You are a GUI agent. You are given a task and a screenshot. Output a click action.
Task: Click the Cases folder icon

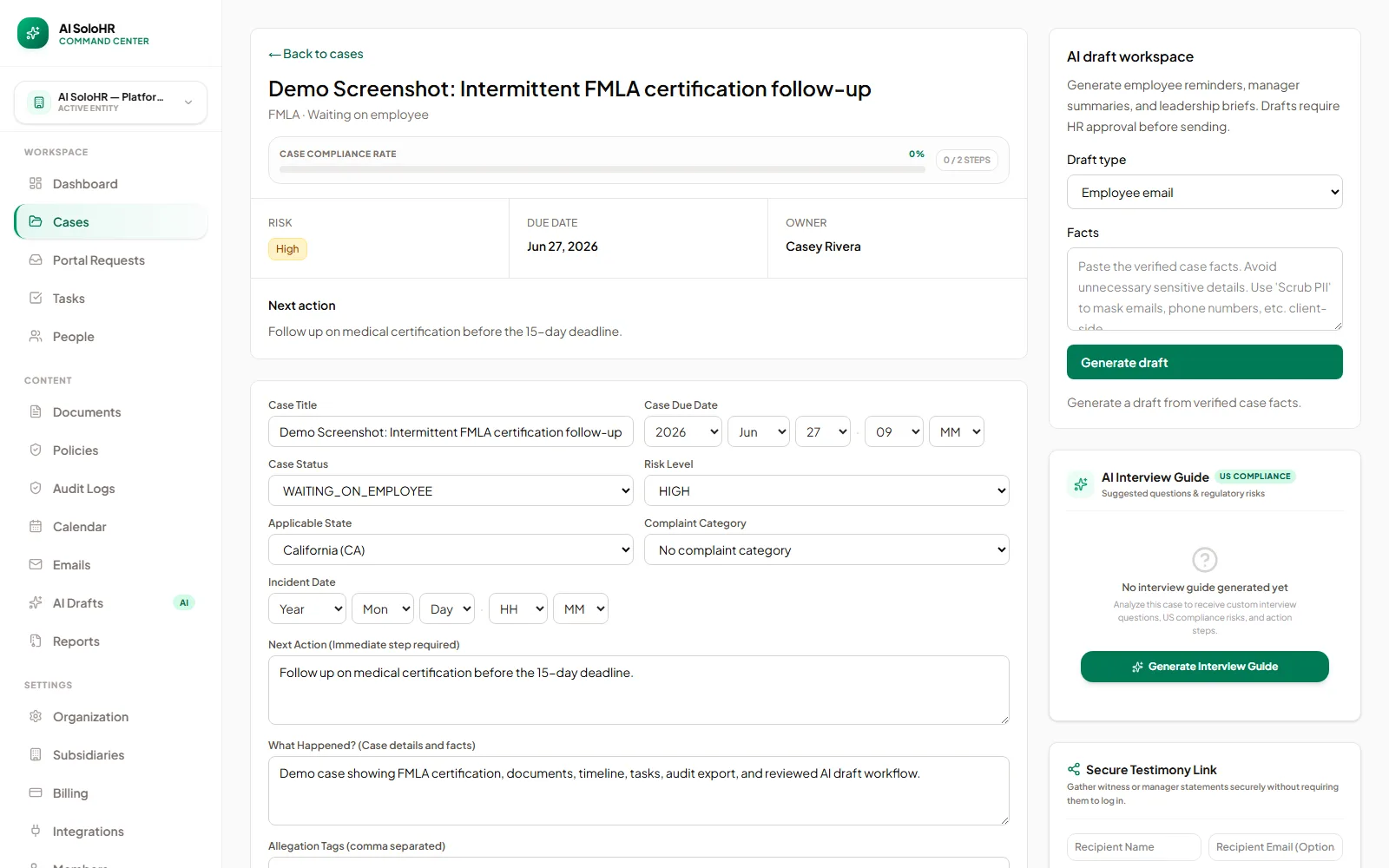click(x=36, y=221)
